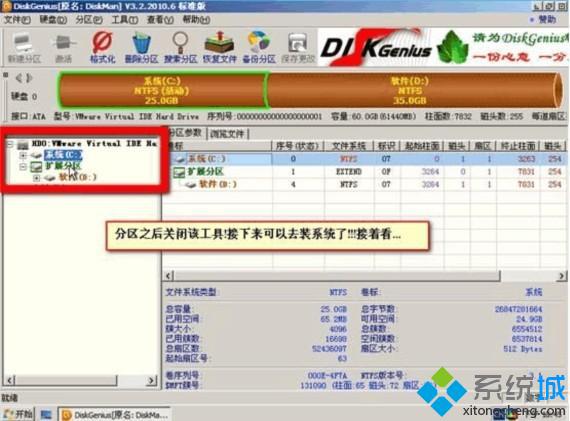The image size is (570, 421).
Task: Select 软件(D:) in the disk tree
Action: (x=77, y=177)
